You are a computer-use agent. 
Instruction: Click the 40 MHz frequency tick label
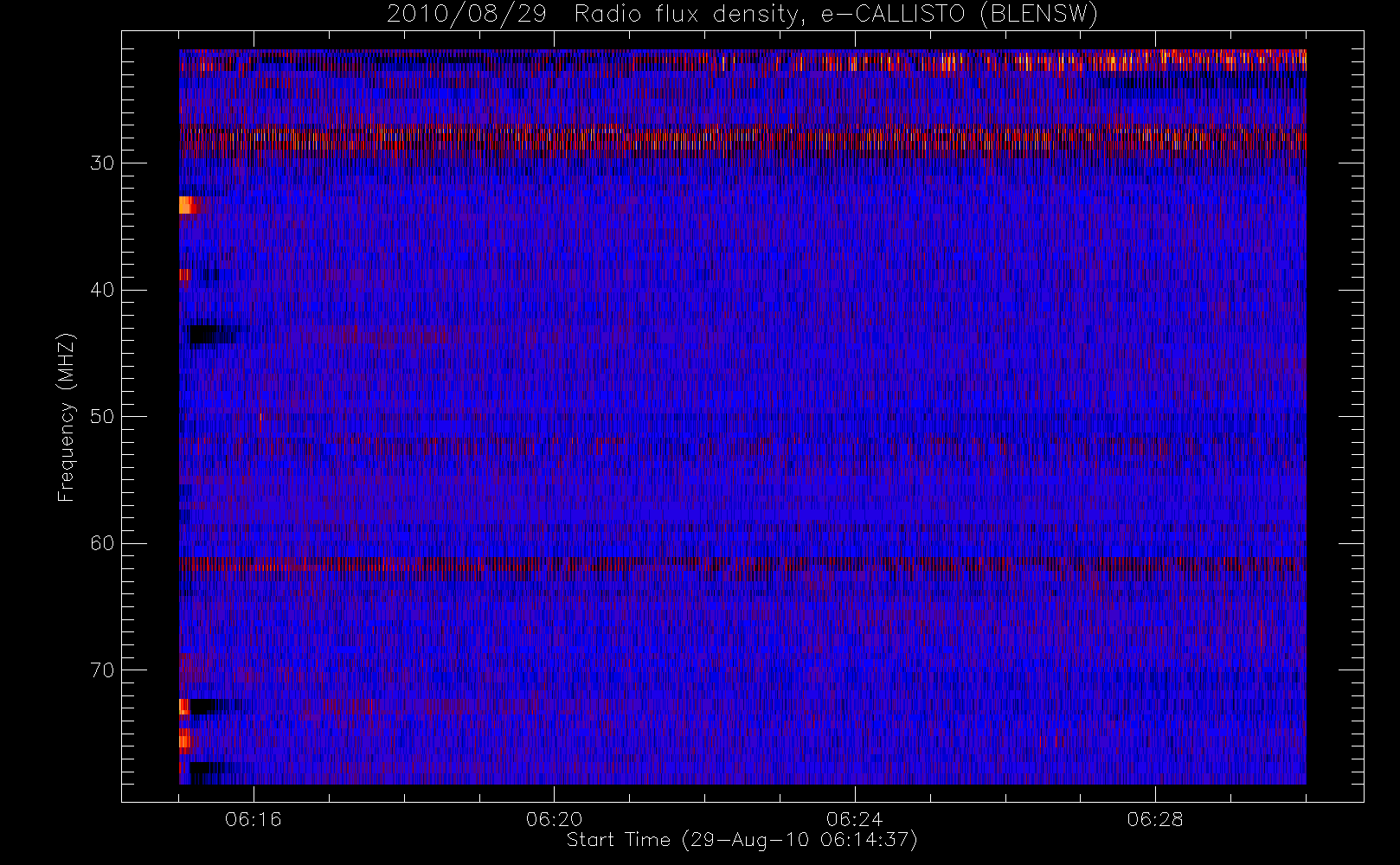[x=102, y=290]
